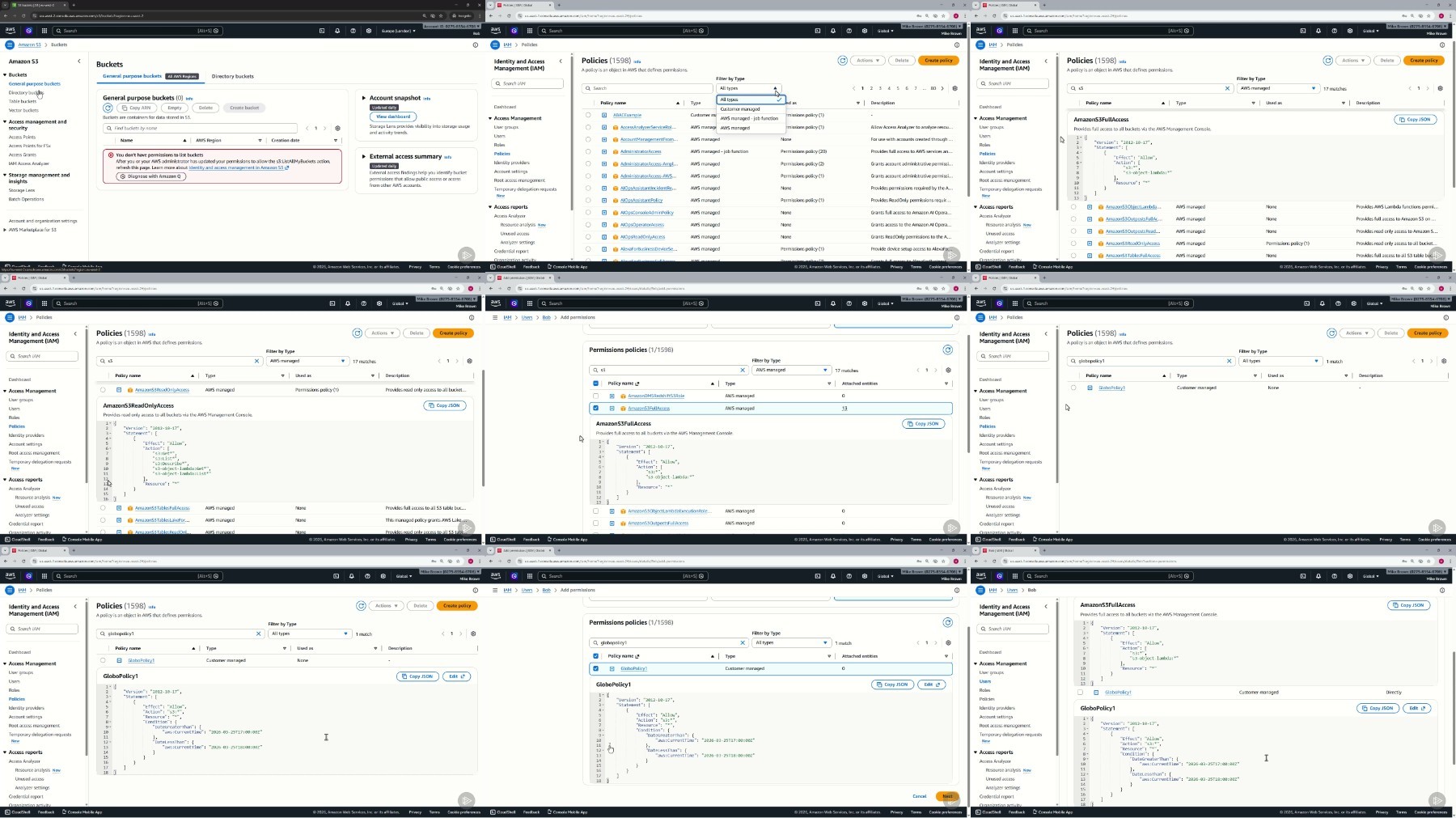Image resolution: width=1456 pixels, height=818 pixels.
Task: Switch to the Directory buckets tab
Action: pos(232,76)
